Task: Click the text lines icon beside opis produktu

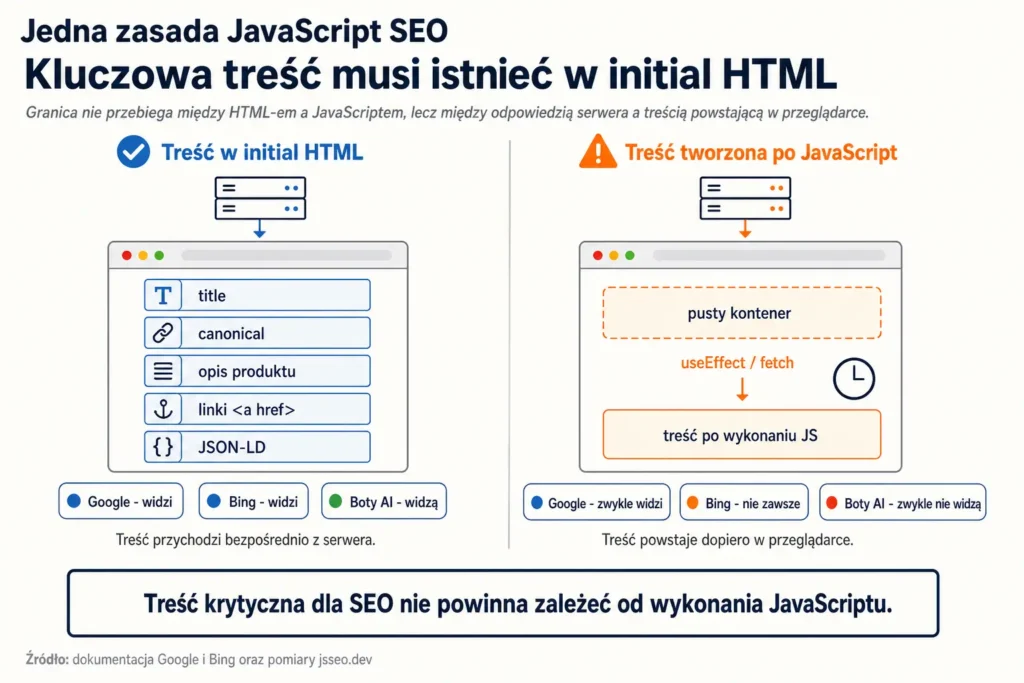Action: click(x=163, y=371)
